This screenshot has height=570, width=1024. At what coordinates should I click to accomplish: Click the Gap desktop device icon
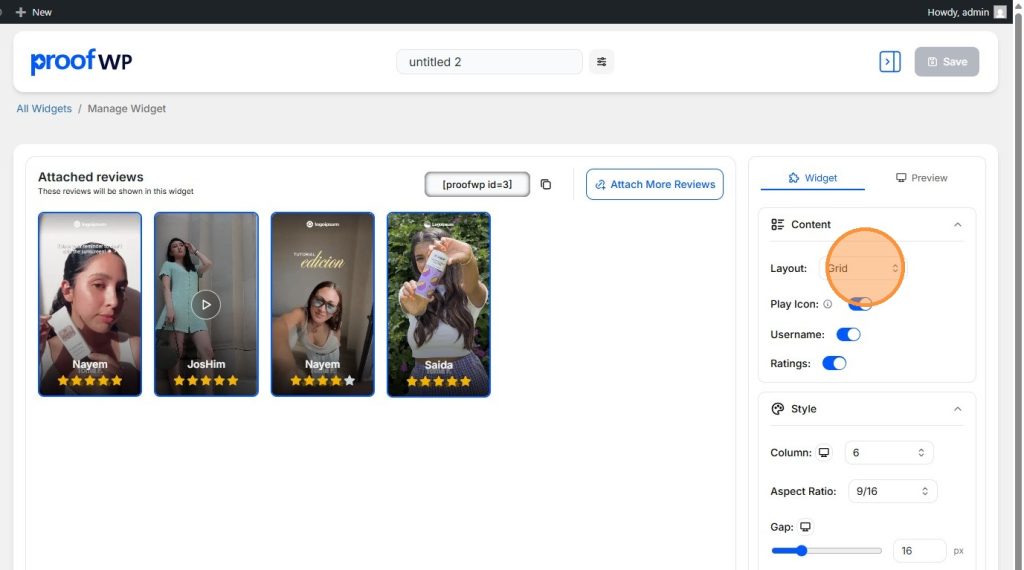805,527
